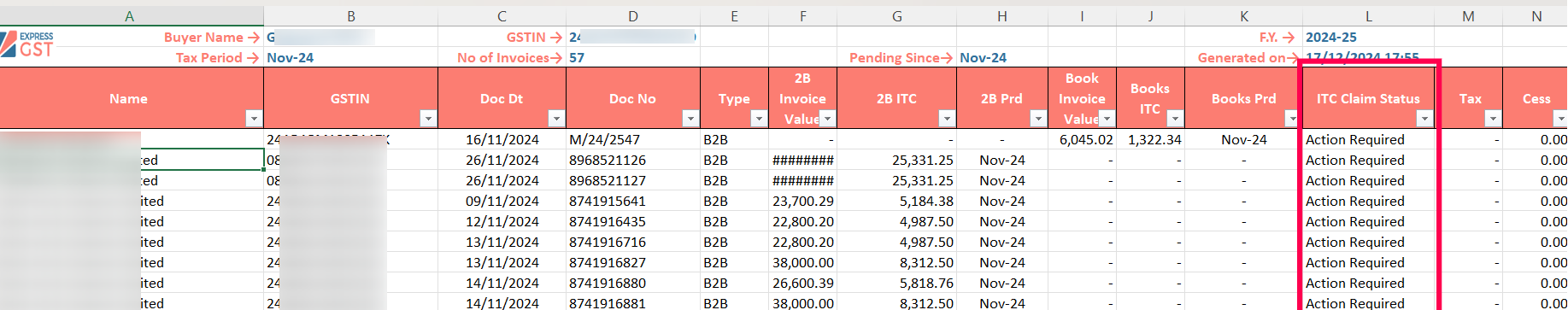Screen dimensions: 1568x310
Task: Open the Type column filter arrow
Action: pyautogui.click(x=759, y=119)
